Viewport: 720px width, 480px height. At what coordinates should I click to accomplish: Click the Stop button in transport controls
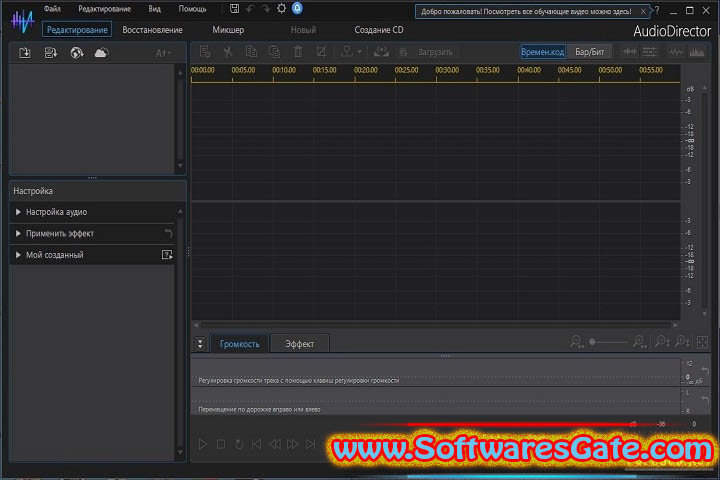click(221, 444)
